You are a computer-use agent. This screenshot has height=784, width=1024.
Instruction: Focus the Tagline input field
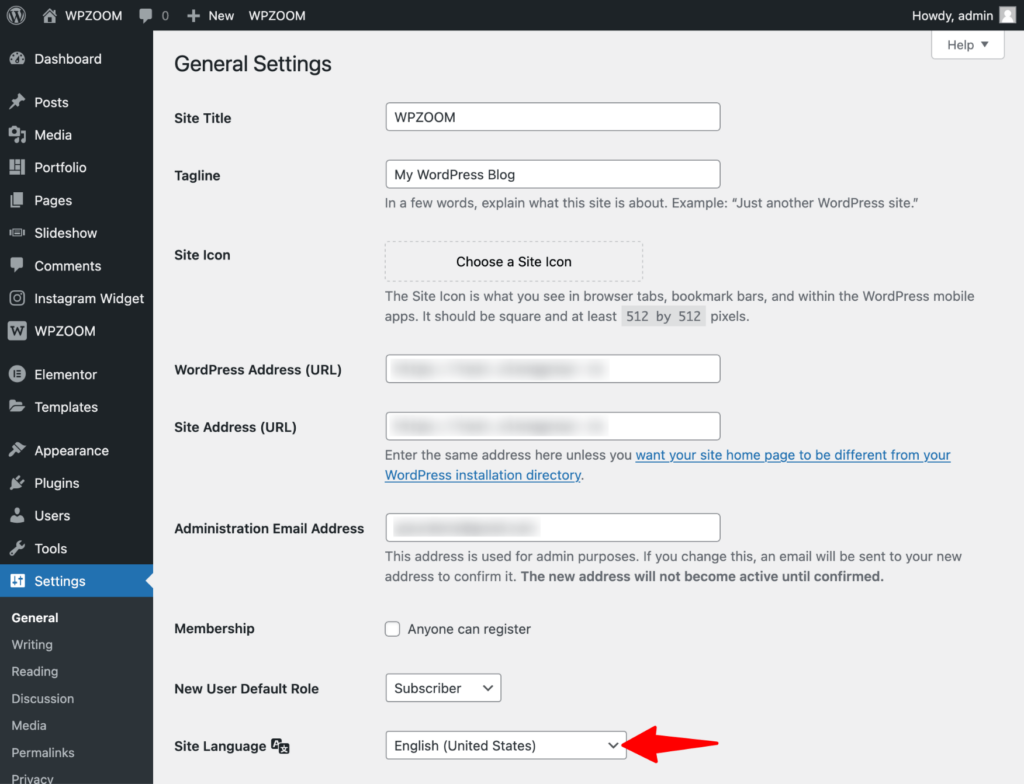[552, 174]
